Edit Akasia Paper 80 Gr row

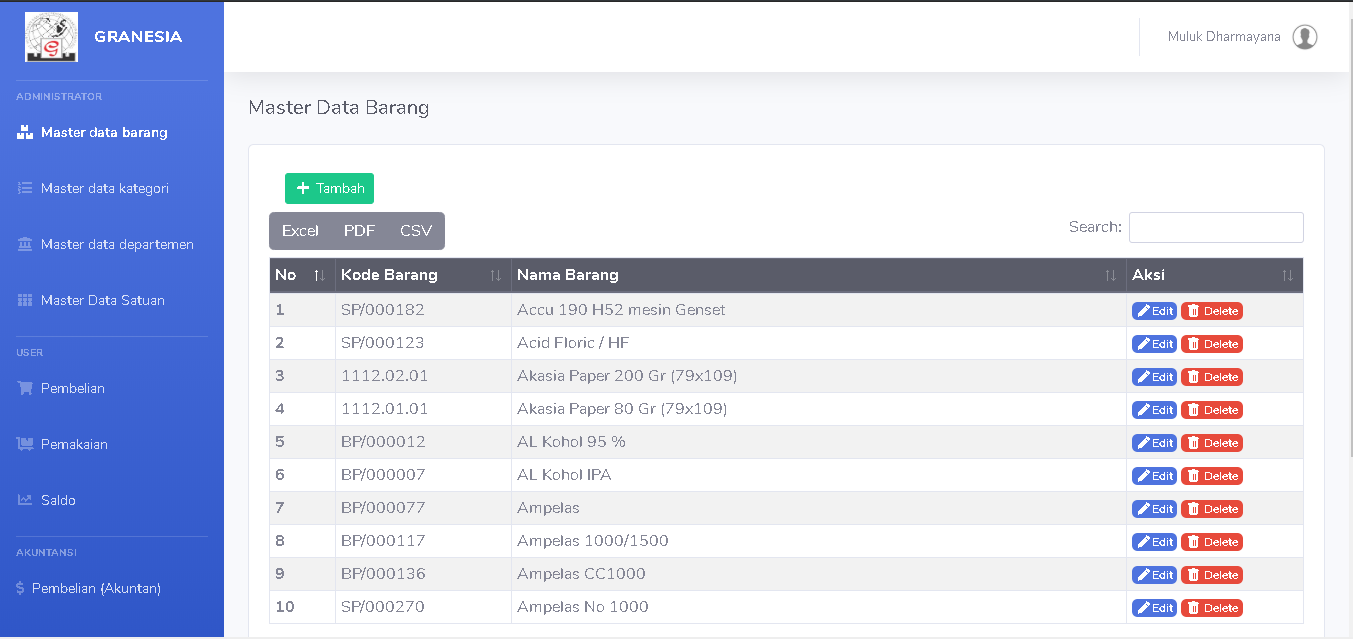coord(1154,410)
